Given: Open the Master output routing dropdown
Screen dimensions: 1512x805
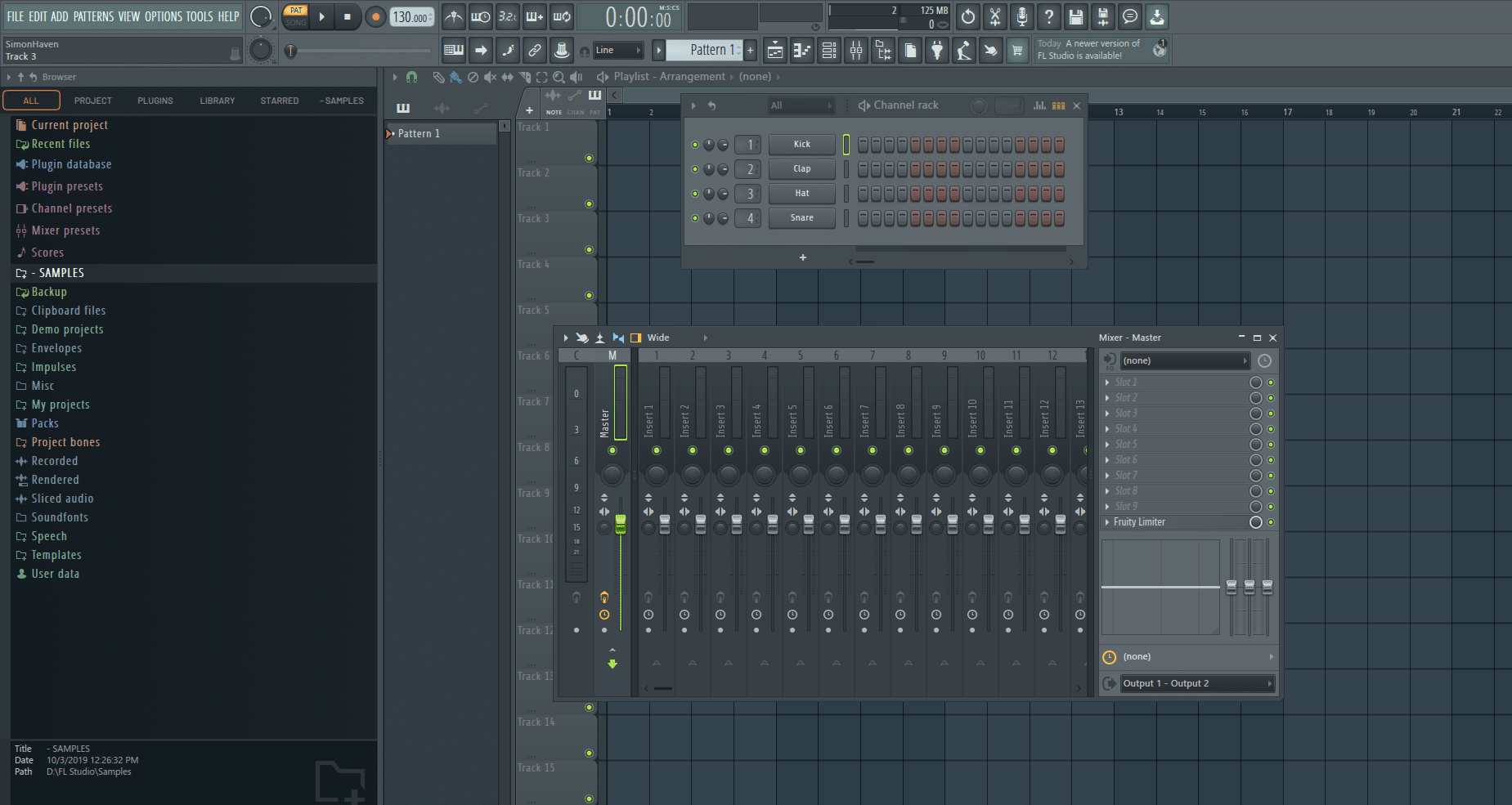Looking at the screenshot, I should [x=1196, y=683].
